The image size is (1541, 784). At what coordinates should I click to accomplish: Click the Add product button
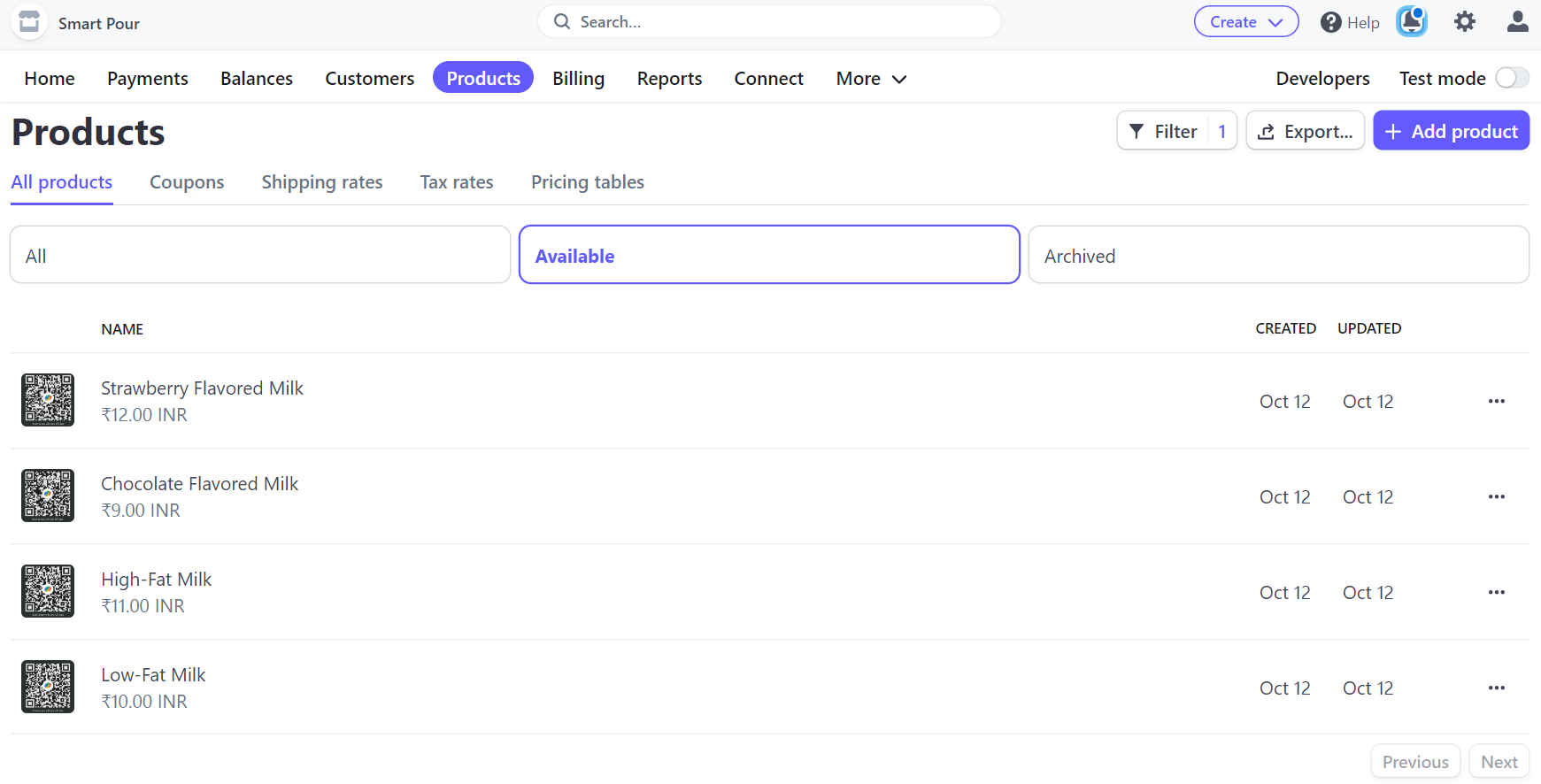click(1450, 131)
